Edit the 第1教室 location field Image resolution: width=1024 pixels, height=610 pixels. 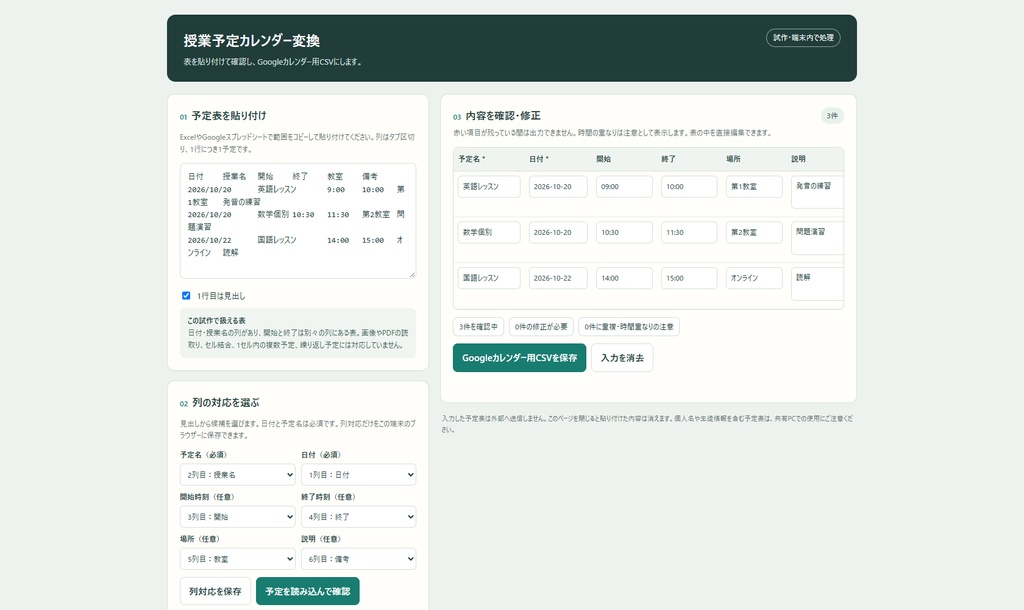754,187
